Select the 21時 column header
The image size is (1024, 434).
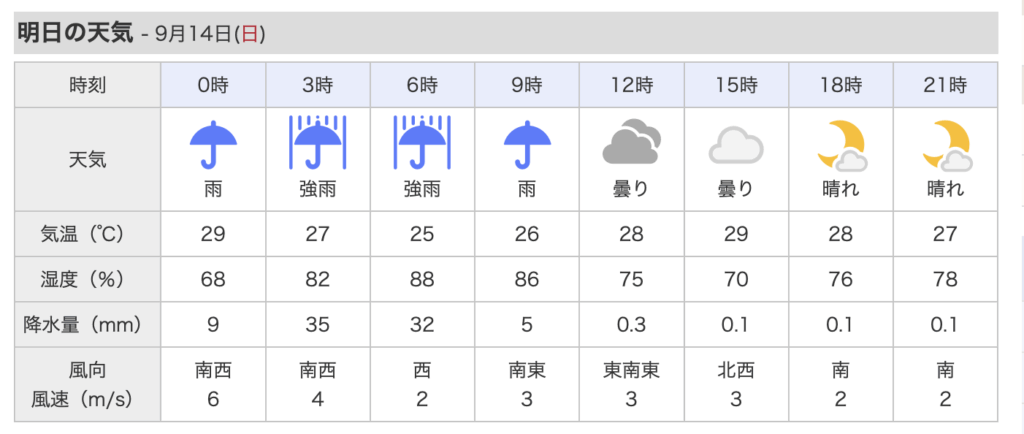click(x=946, y=85)
